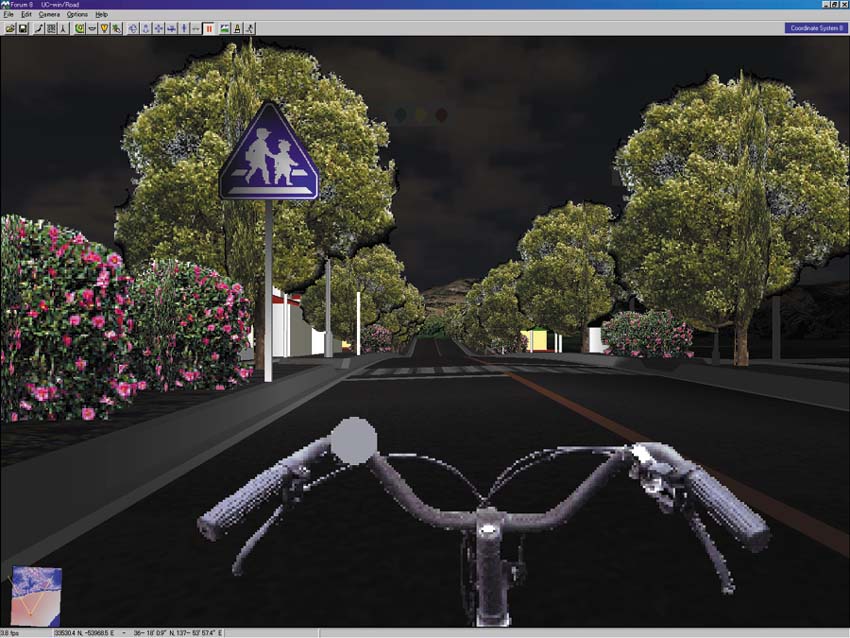Click the grey dash toolbar icon
Viewport: 850px width, 638px height.
[x=196, y=29]
